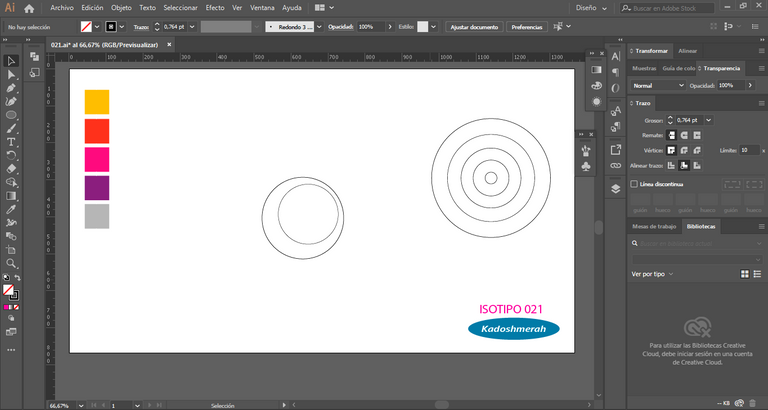Select the Artboard tool
Viewport: 768px width, 410px height.
tap(11, 250)
